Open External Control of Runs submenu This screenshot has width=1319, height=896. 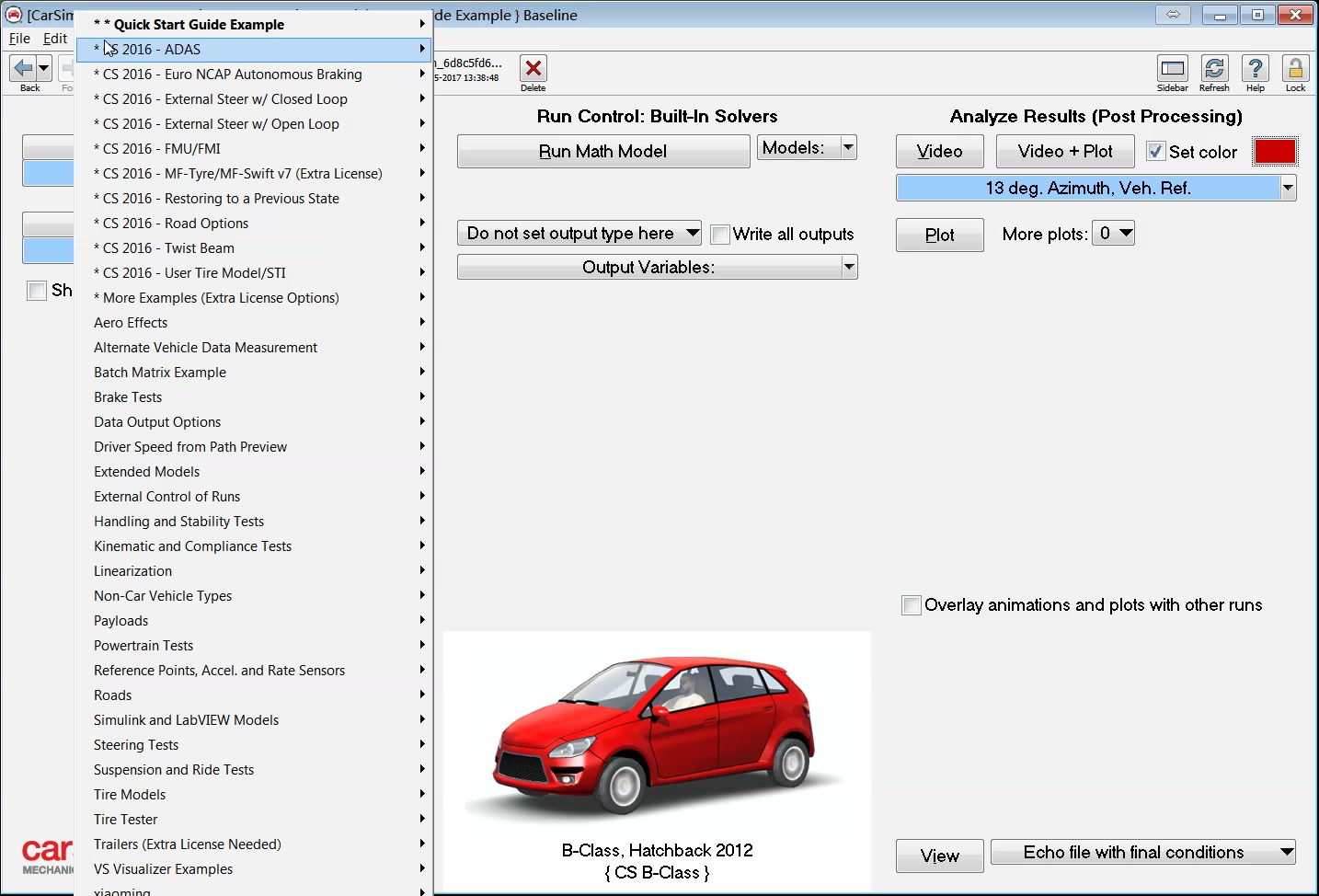click(x=254, y=497)
